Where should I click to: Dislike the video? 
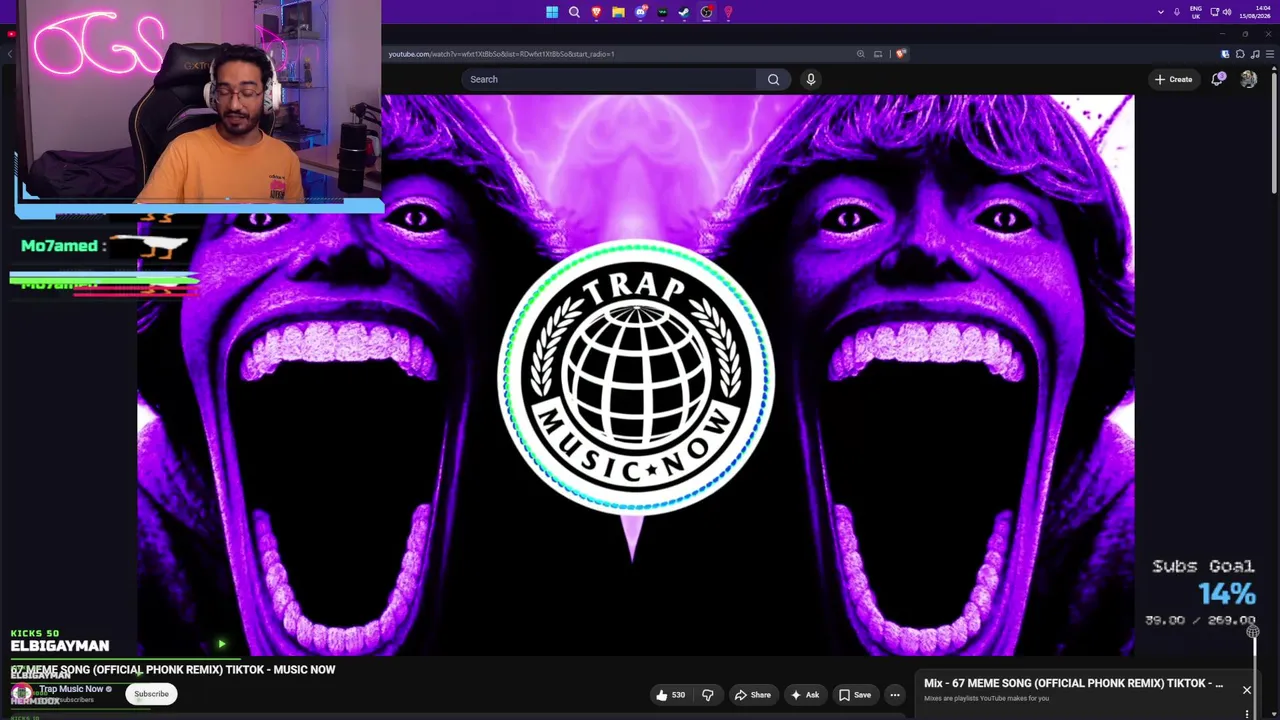coord(708,695)
